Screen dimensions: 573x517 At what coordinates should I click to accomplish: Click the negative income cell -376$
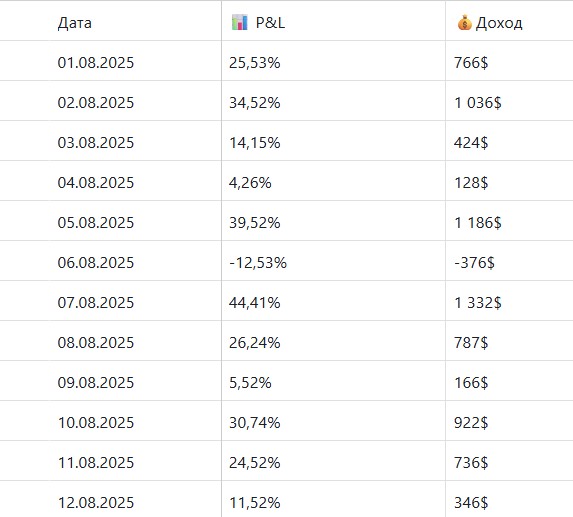[474, 263]
